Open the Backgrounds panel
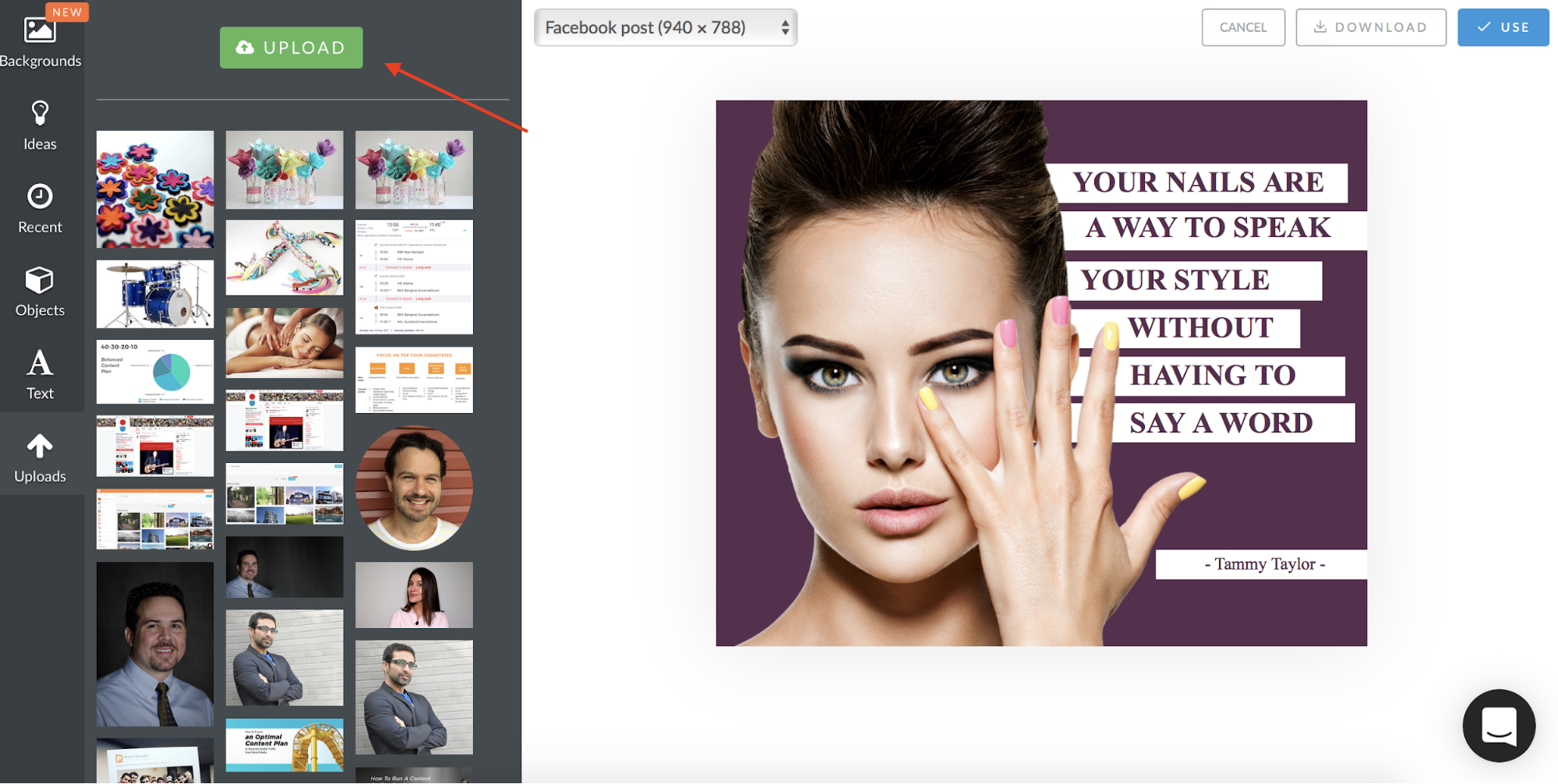This screenshot has height=784, width=1558. tap(41, 41)
